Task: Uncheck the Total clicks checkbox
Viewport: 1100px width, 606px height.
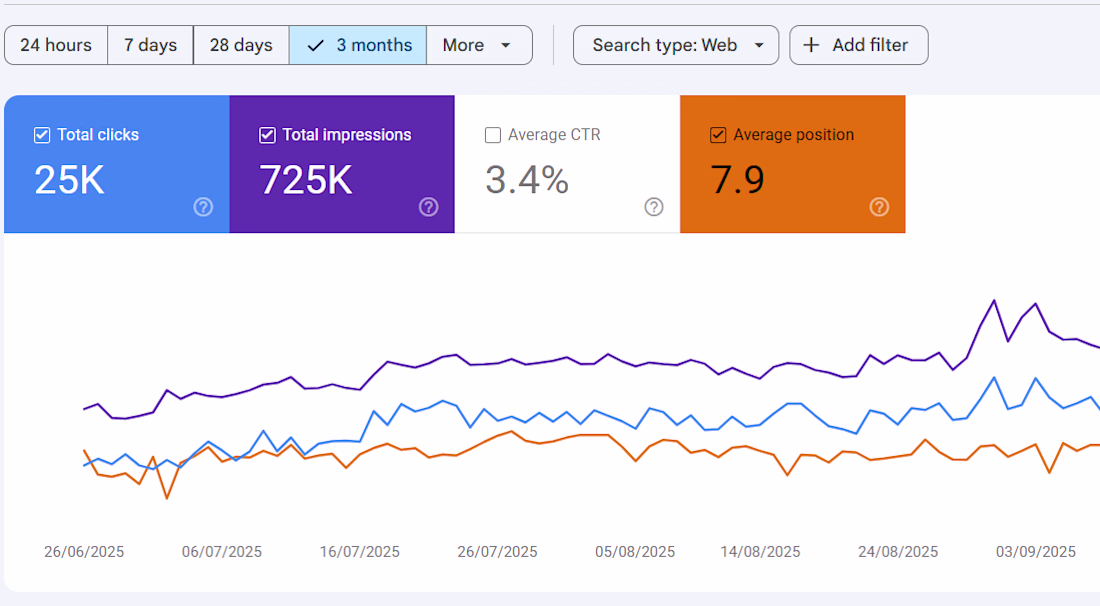Action: pos(42,135)
